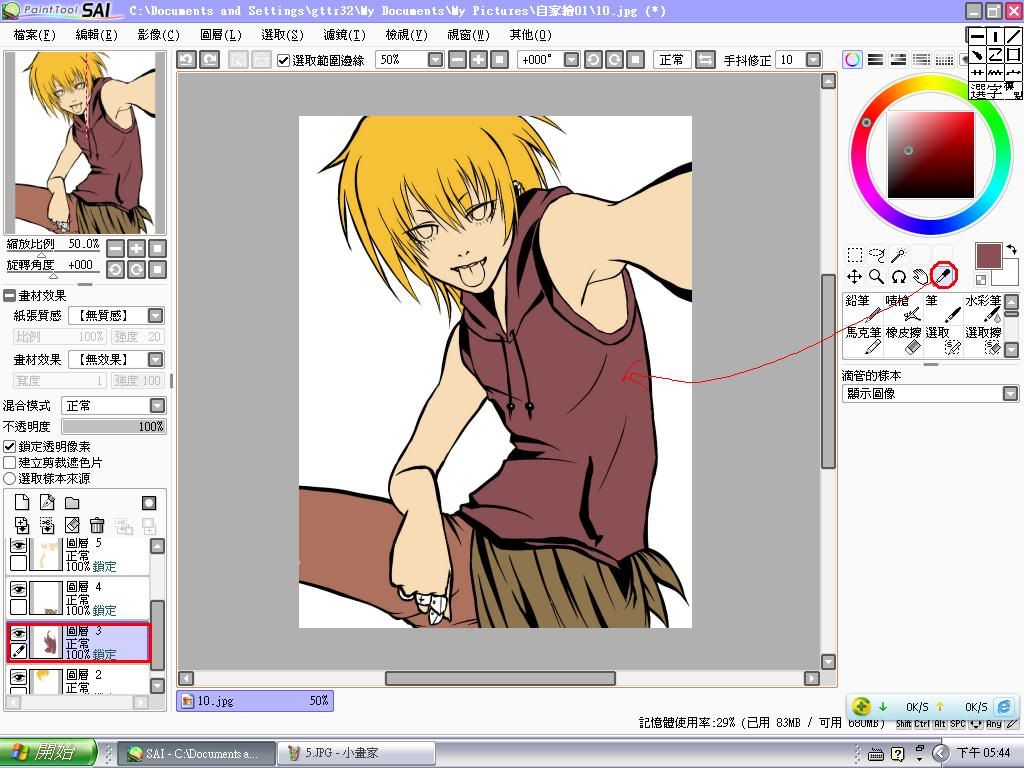Select the rectangular selection tool
The width and height of the screenshot is (1024, 768).
[x=855, y=255]
